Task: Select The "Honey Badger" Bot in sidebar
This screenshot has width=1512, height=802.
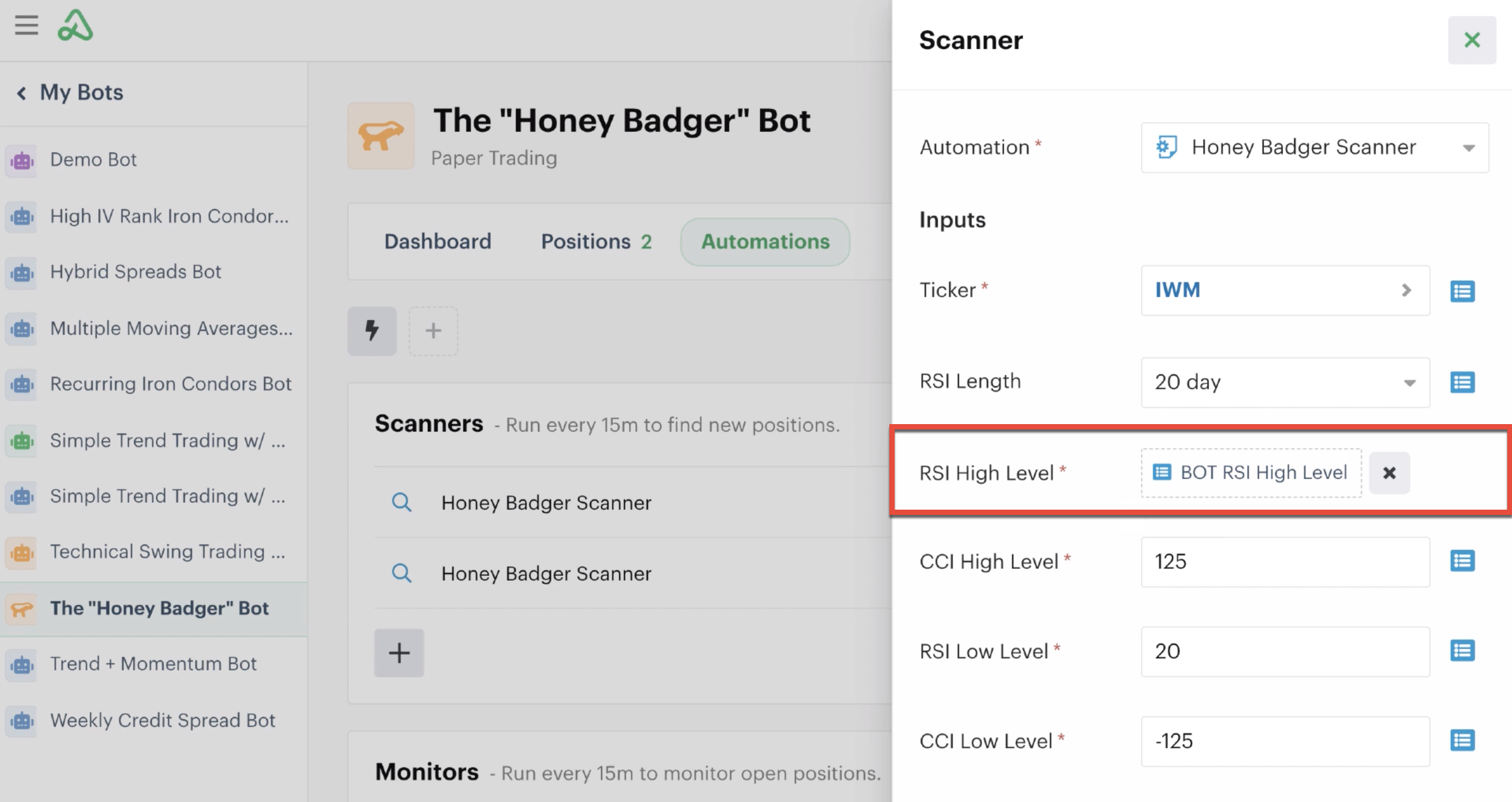Action: [153, 608]
